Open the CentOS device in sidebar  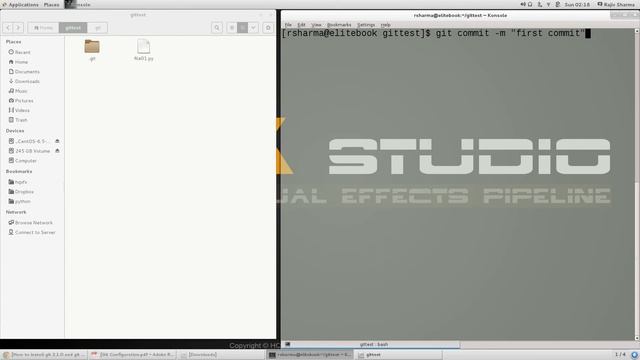coord(28,141)
